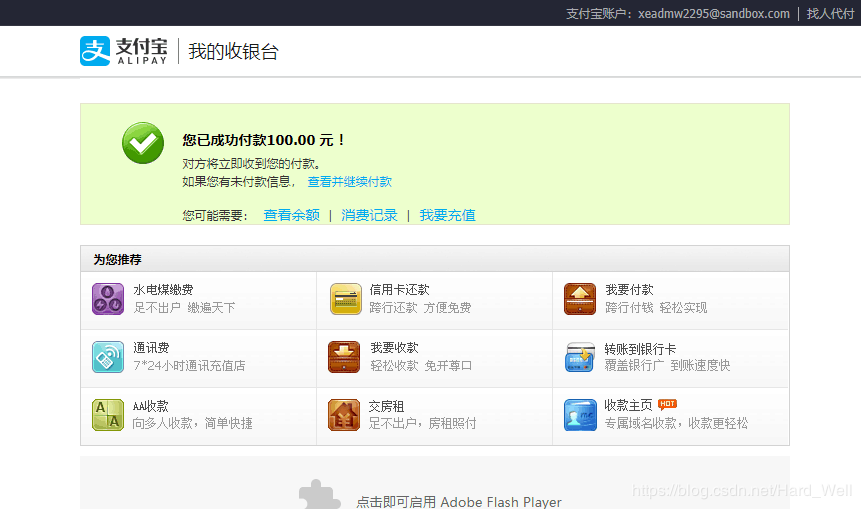Click the account email xeadmw2295@sandbox.com

(x=714, y=14)
